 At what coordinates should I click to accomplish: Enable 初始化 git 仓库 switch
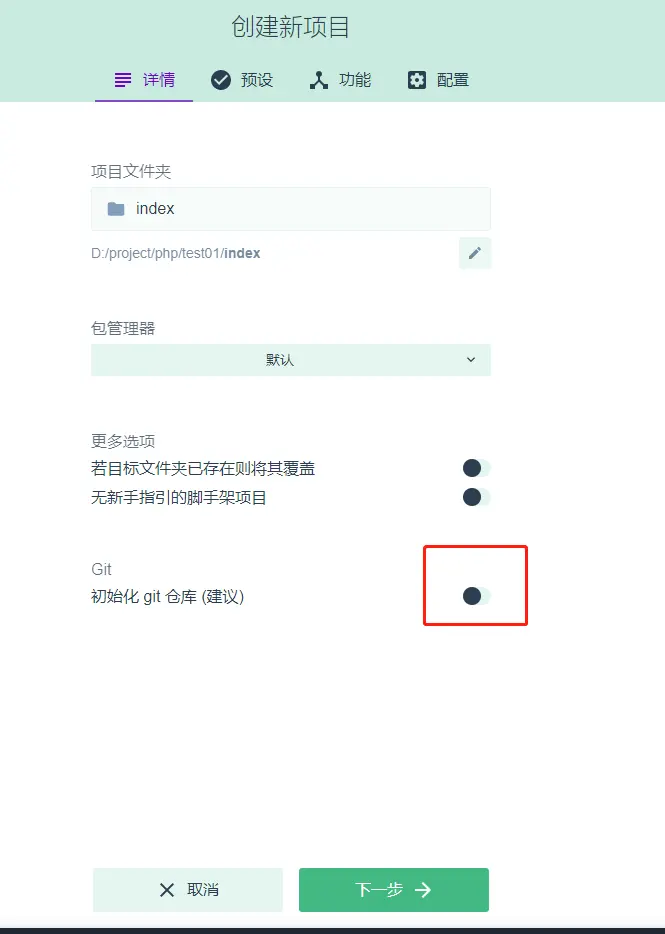point(476,596)
